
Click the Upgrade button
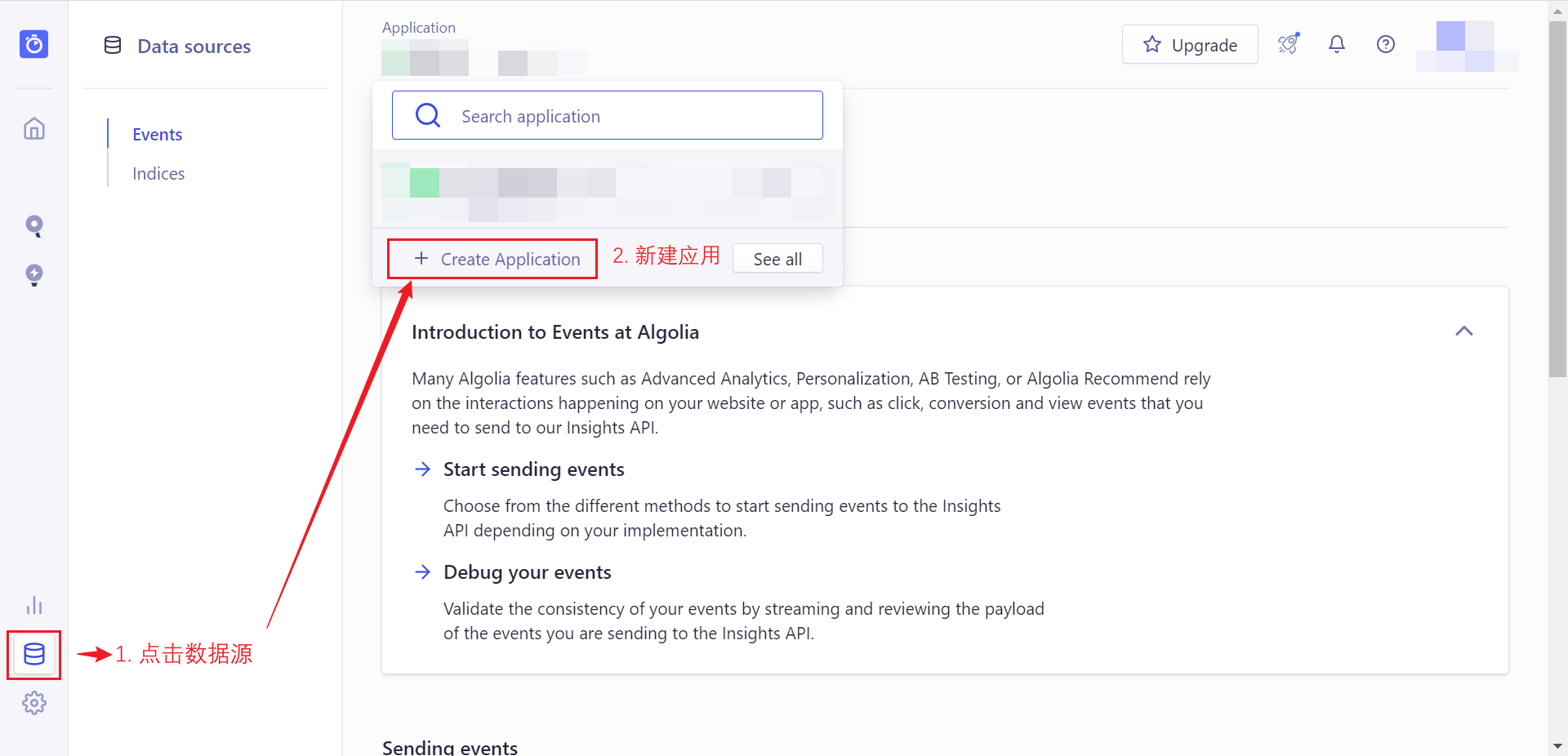coord(1189,45)
